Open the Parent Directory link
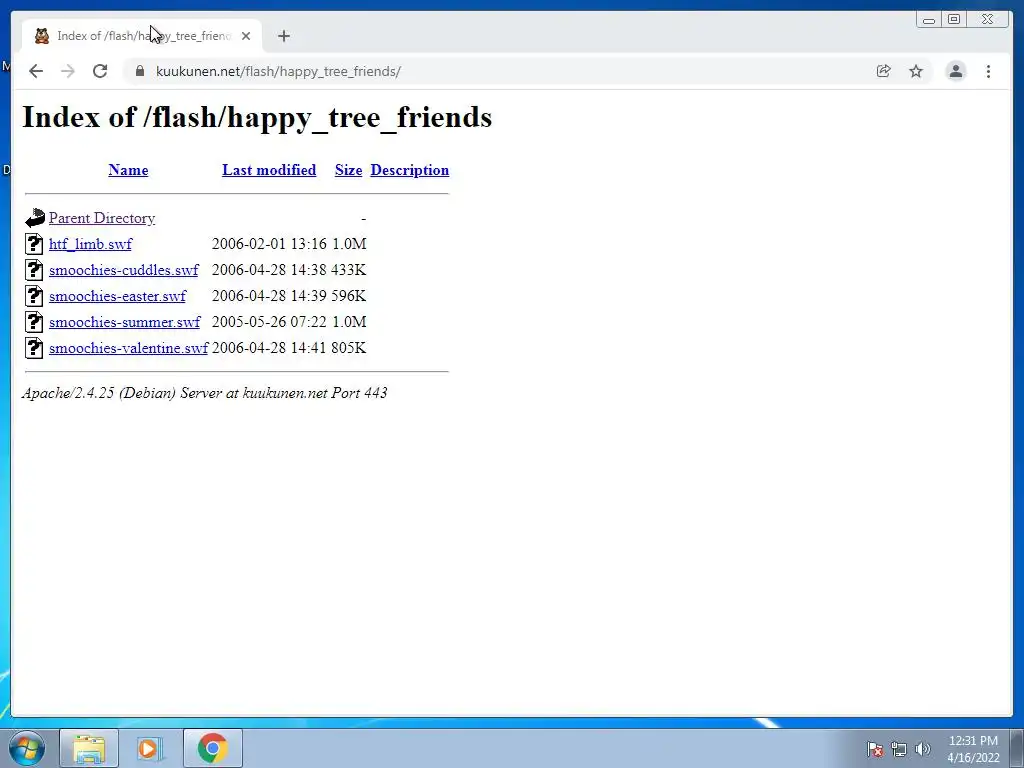This screenshot has height=768, width=1024. pos(102,218)
